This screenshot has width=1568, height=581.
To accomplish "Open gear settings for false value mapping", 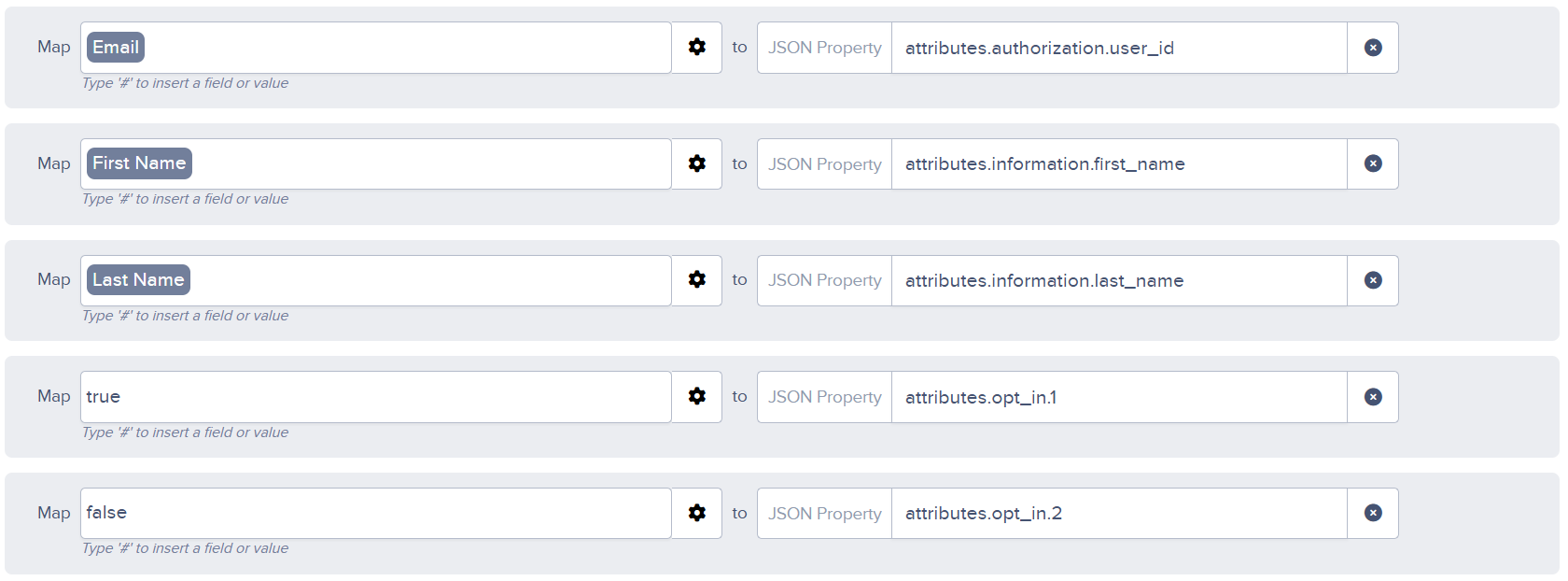I will (x=696, y=513).
